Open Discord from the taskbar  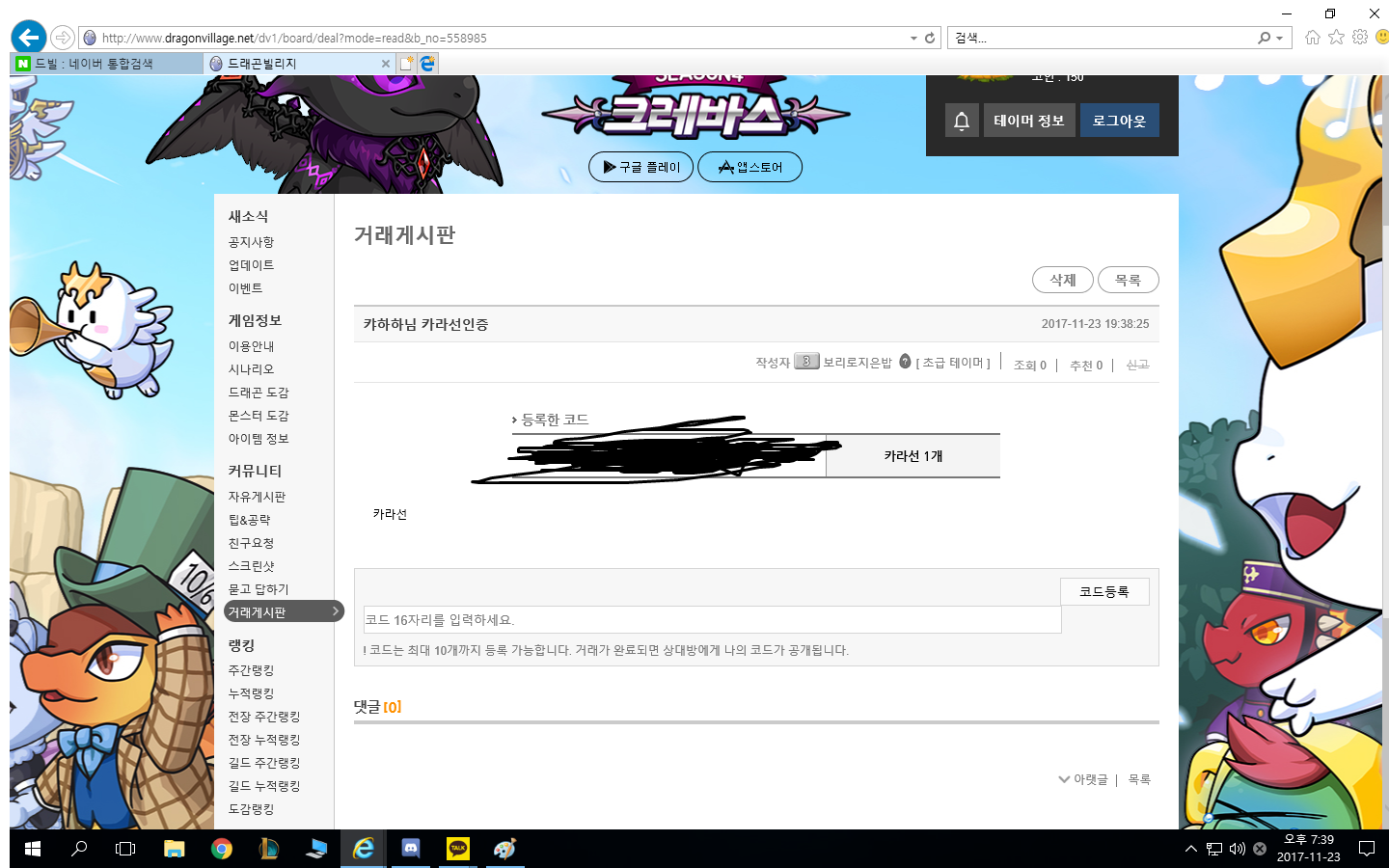click(x=411, y=849)
